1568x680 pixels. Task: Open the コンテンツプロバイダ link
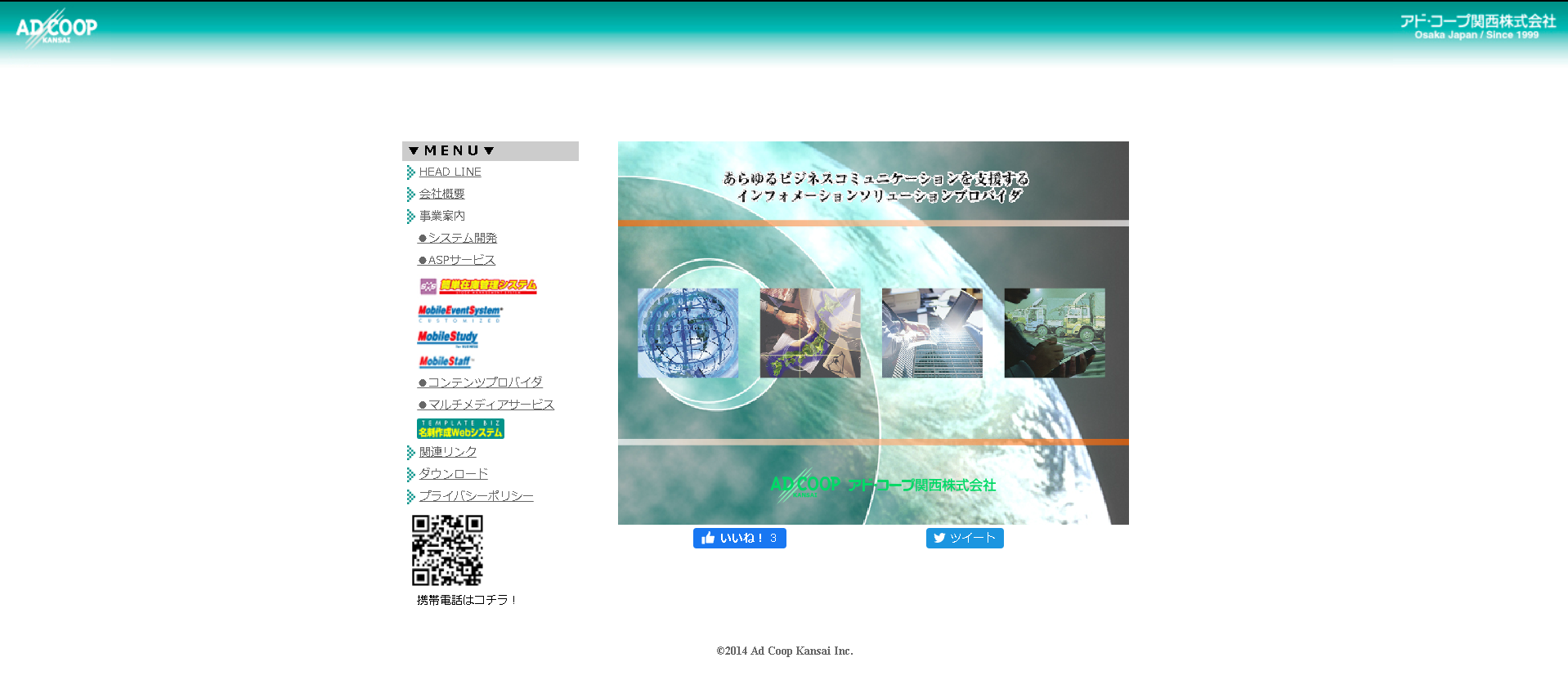pyautogui.click(x=485, y=382)
